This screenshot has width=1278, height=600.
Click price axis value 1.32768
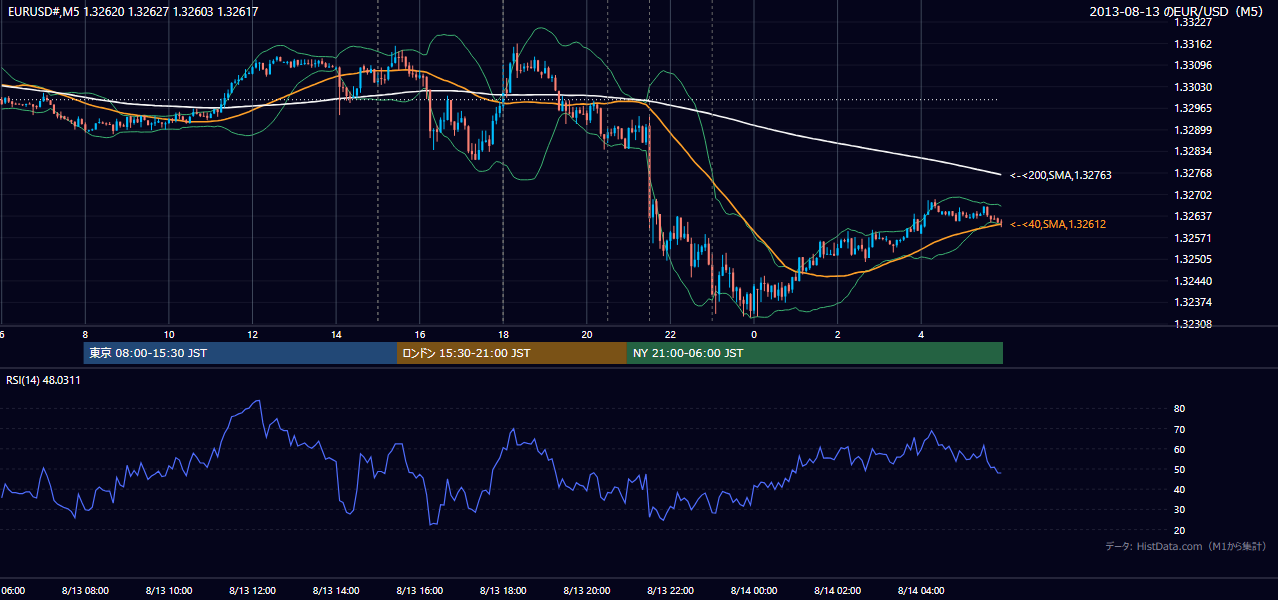tap(1192, 173)
